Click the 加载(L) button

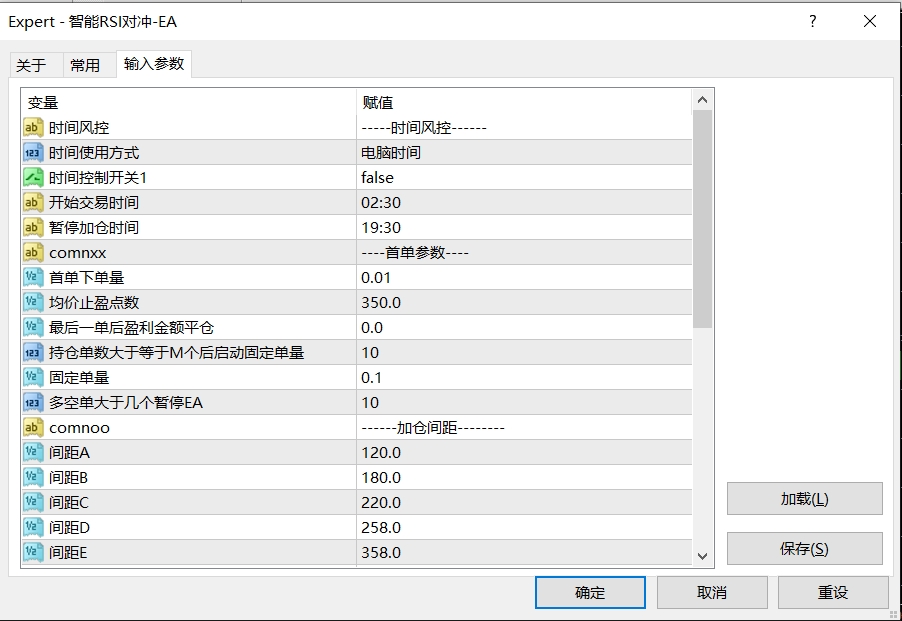804,499
